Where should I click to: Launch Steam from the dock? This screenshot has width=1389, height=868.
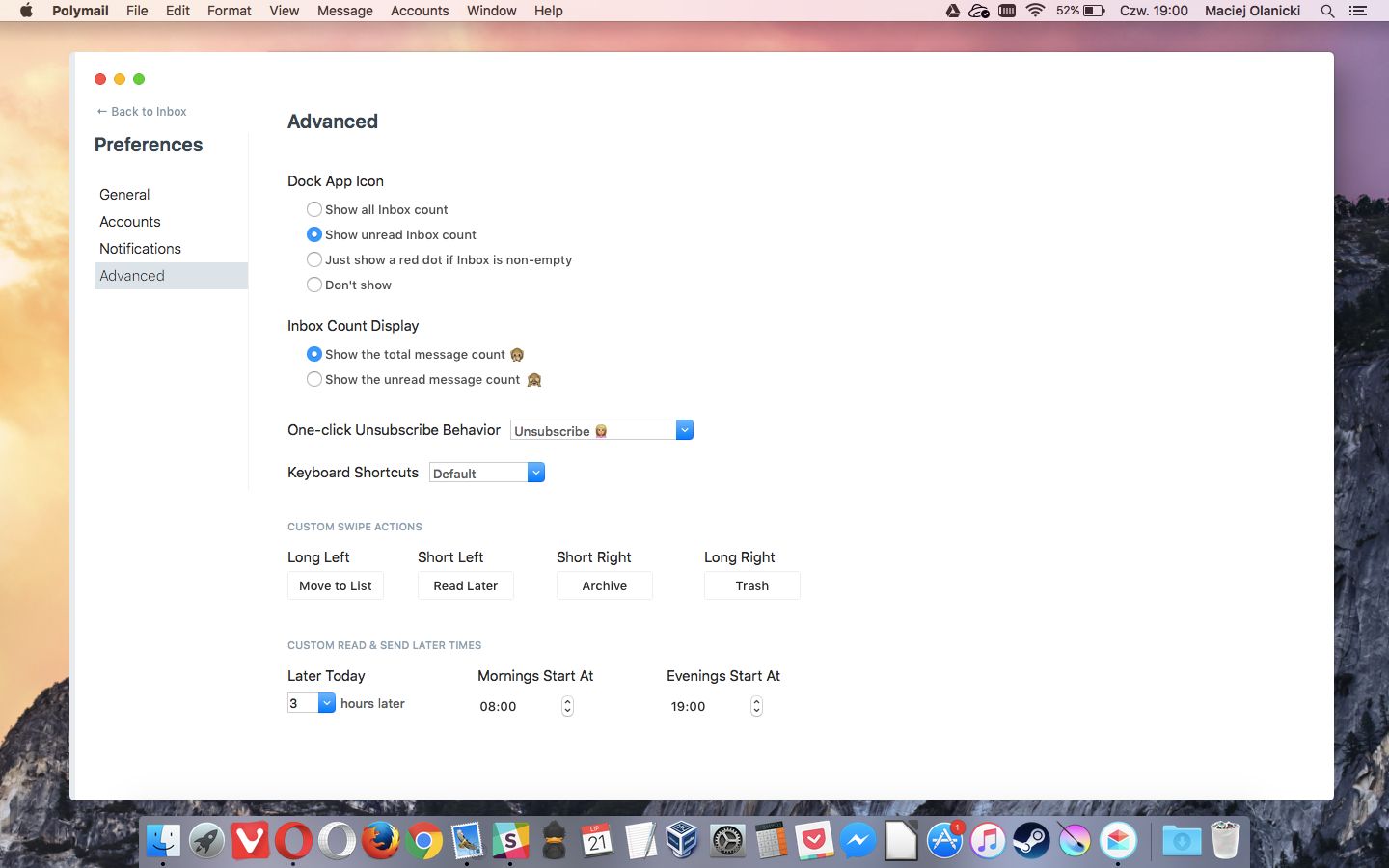(x=1031, y=841)
